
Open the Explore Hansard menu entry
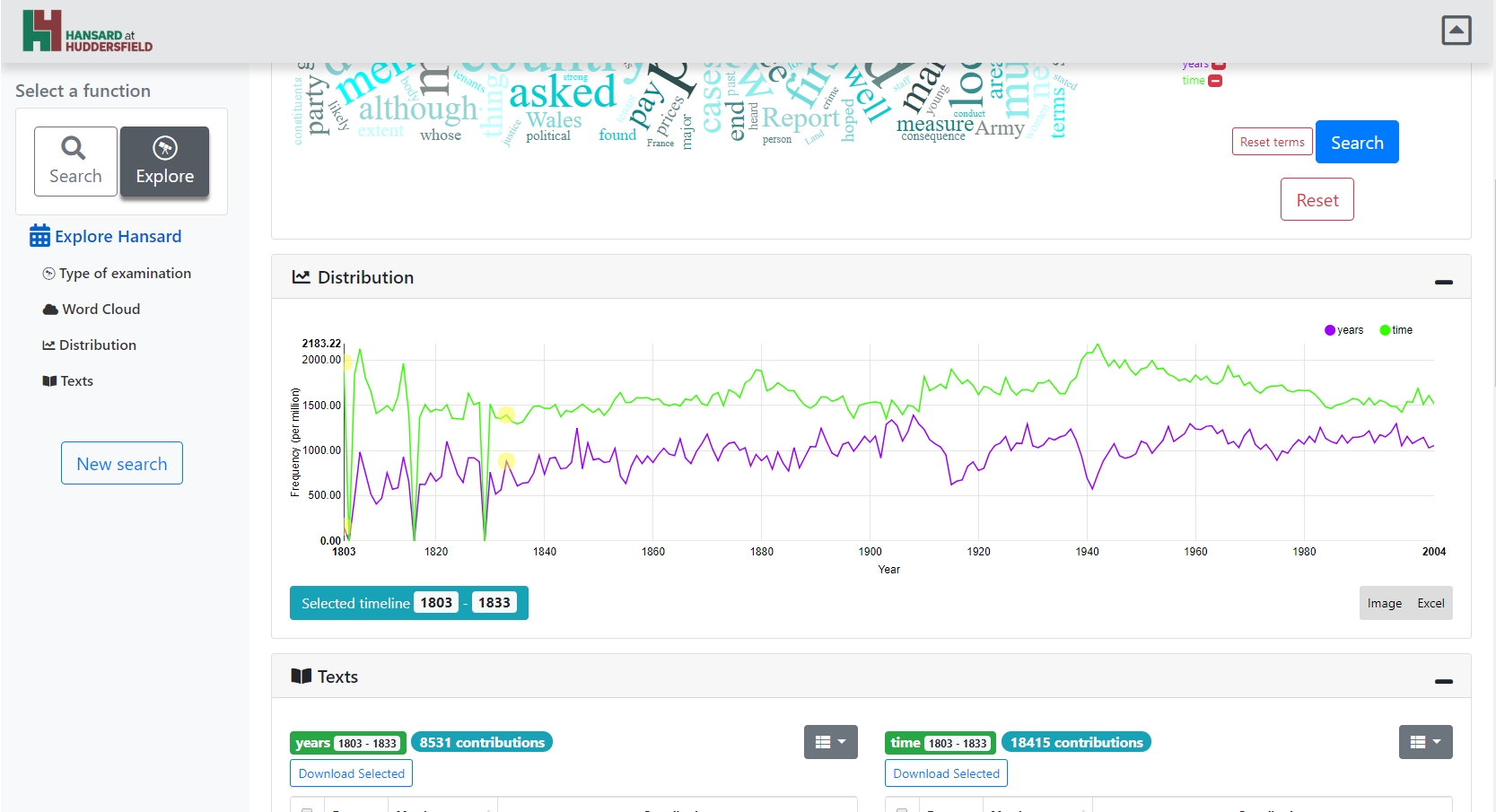click(x=116, y=236)
